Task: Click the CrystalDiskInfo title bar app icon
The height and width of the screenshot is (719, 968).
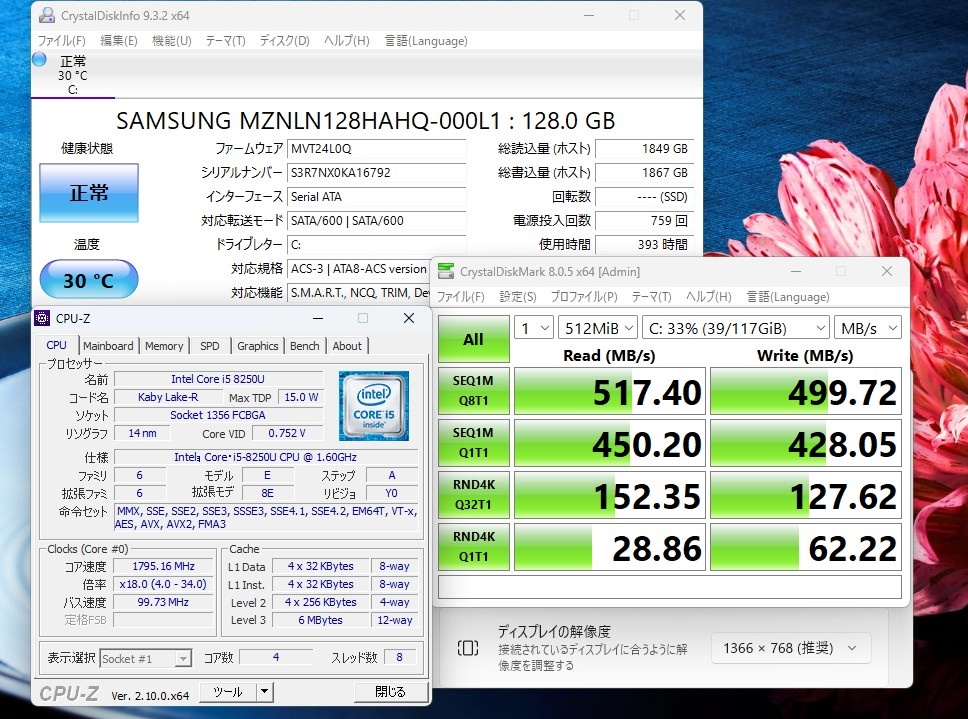Action: coord(46,15)
